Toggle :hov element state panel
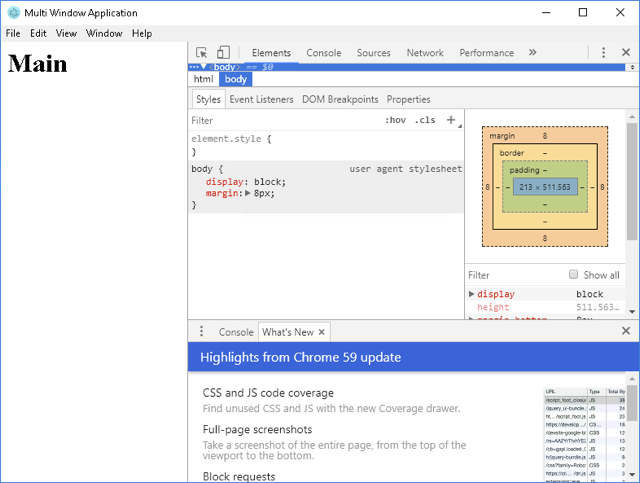This screenshot has height=483, width=640. 395,120
